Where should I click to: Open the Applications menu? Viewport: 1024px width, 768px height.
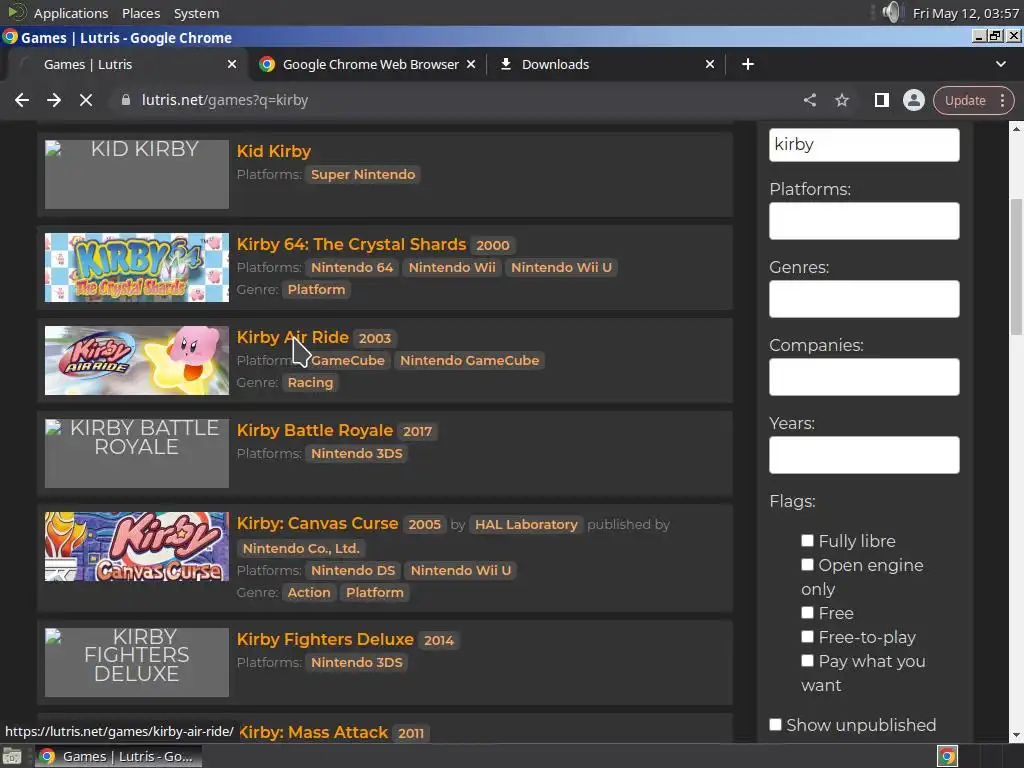coord(71,13)
